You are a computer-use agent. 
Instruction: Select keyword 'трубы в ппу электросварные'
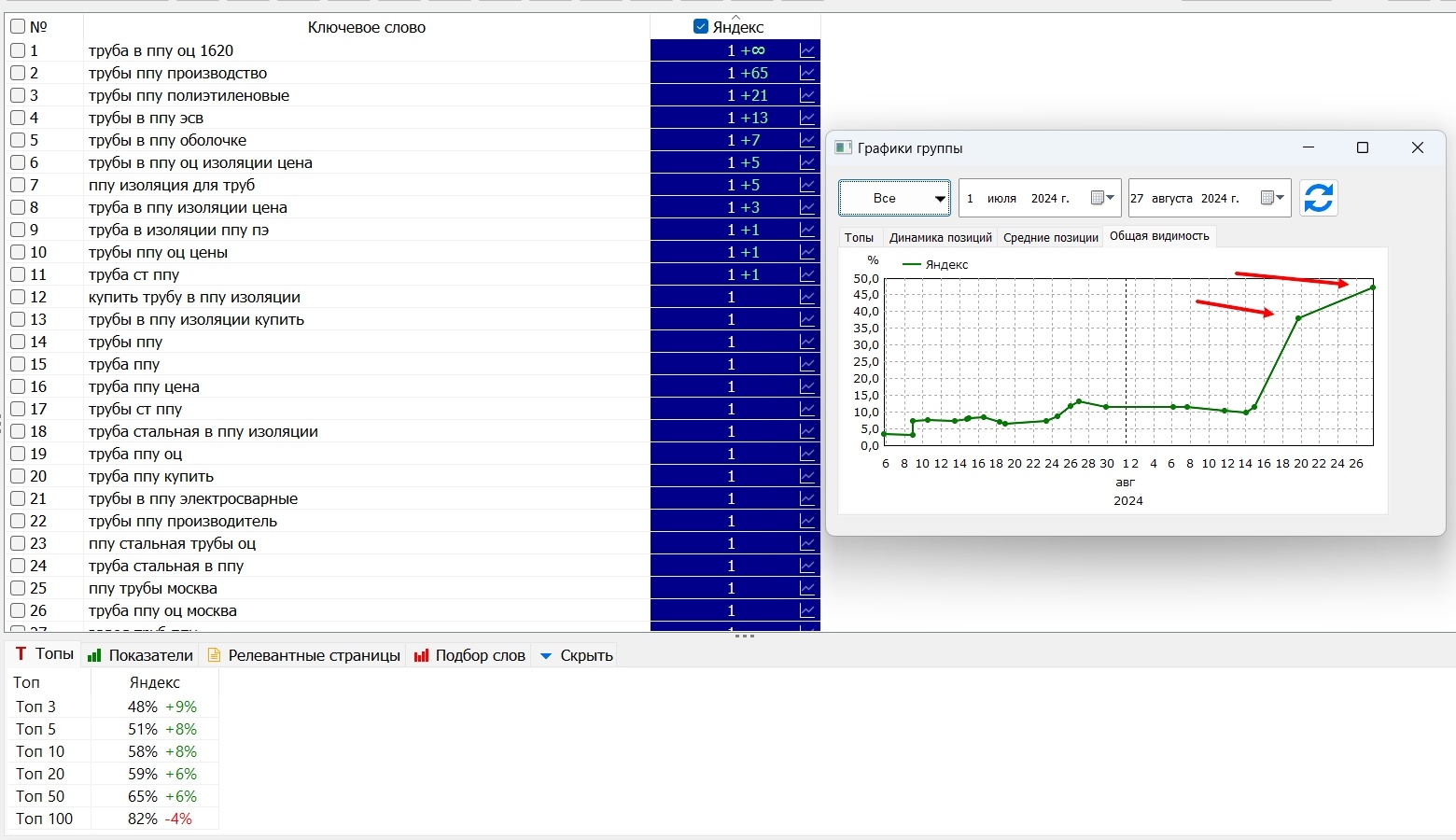point(193,498)
